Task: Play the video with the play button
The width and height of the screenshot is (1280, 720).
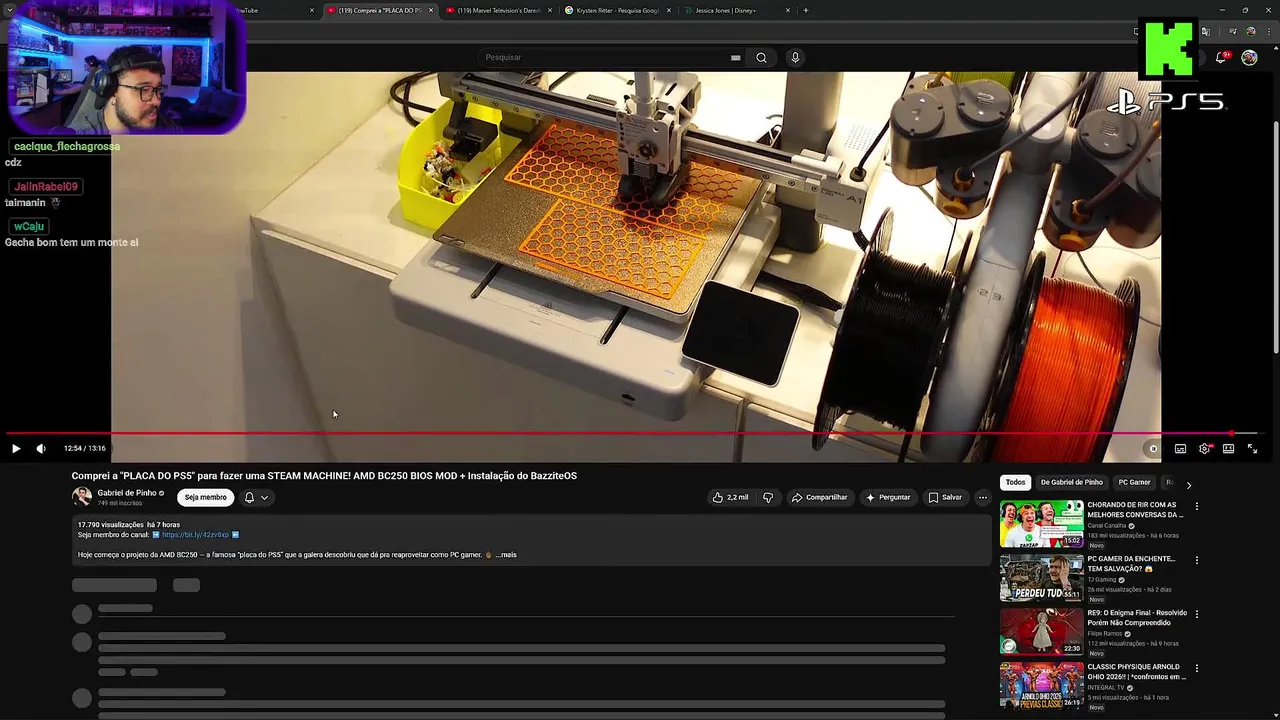Action: tap(16, 449)
